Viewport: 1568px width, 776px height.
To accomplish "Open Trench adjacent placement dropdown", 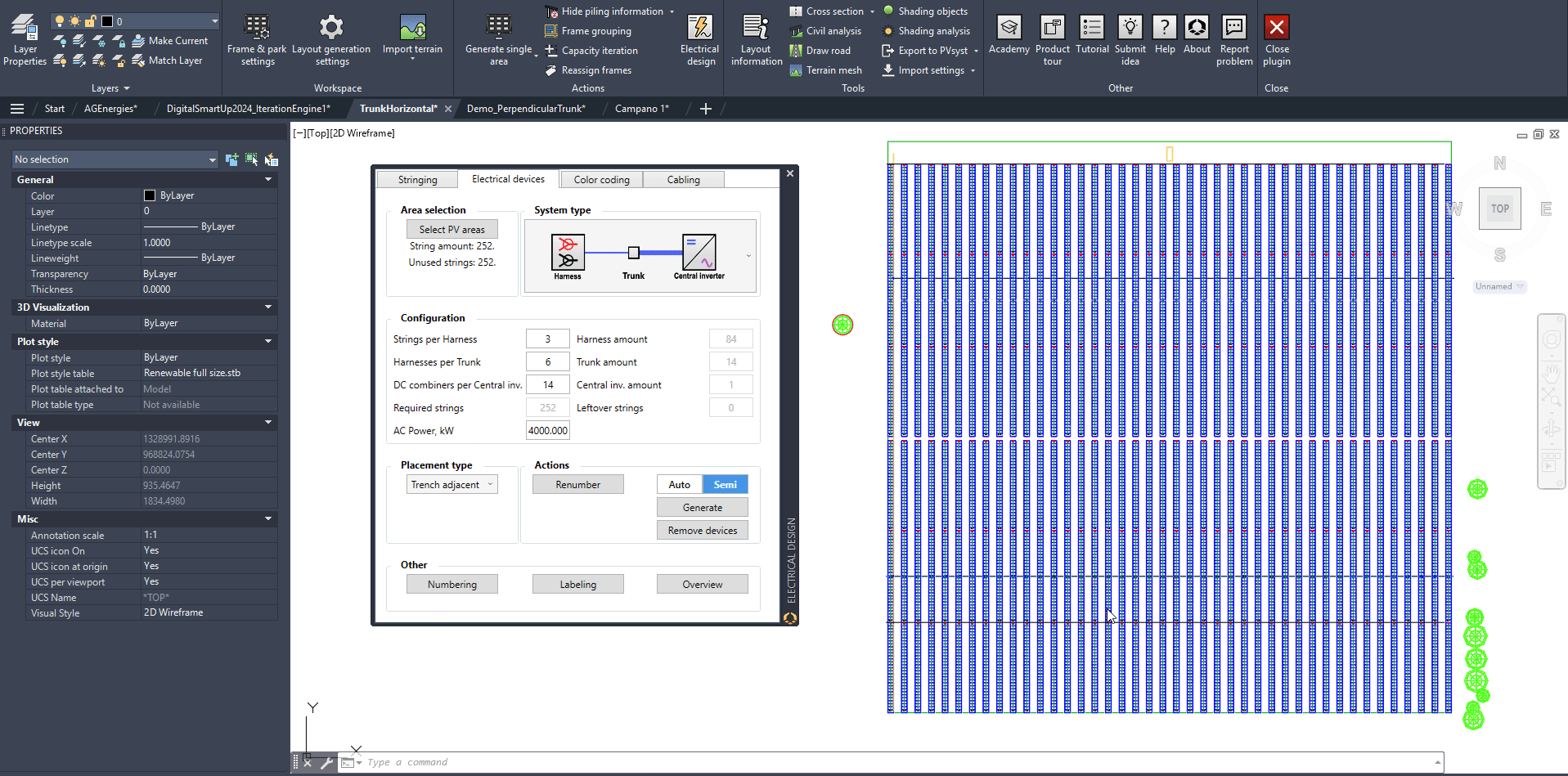I will (452, 485).
